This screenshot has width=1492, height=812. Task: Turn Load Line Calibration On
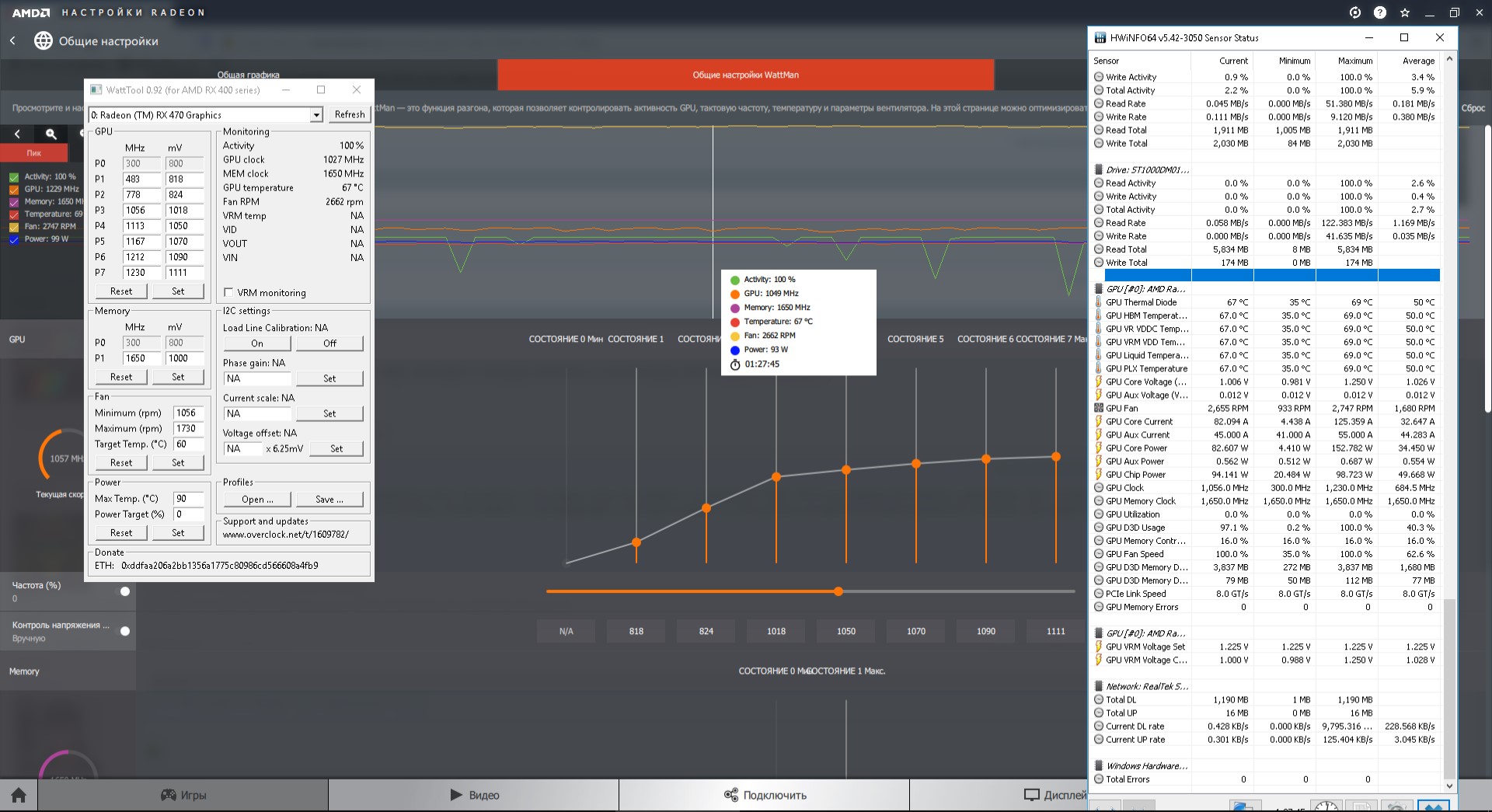pos(257,343)
